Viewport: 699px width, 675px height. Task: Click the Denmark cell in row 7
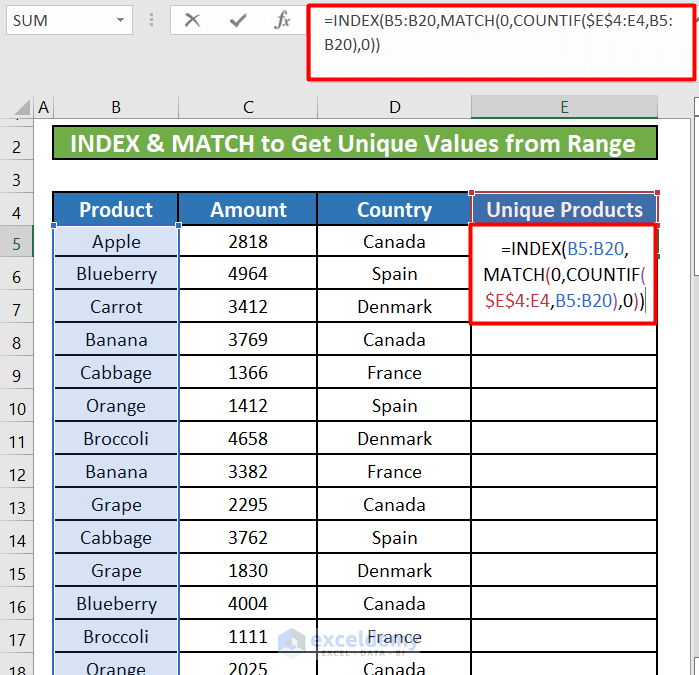coord(394,307)
